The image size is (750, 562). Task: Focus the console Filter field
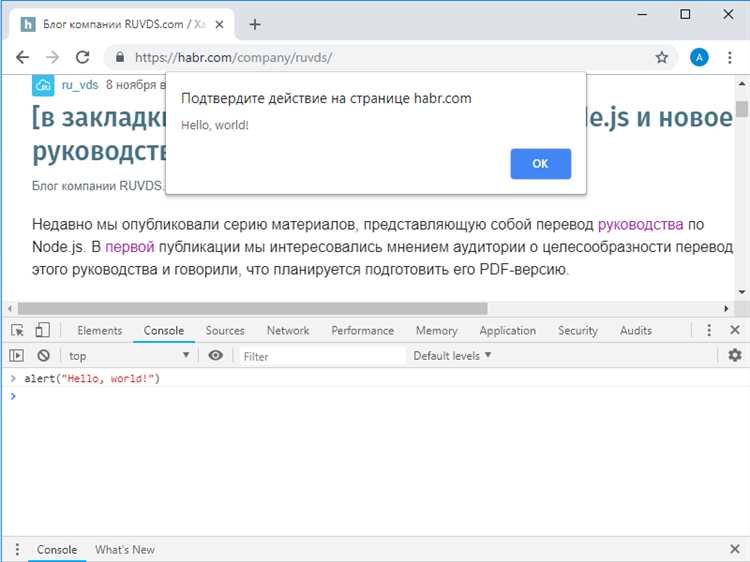[x=321, y=356]
